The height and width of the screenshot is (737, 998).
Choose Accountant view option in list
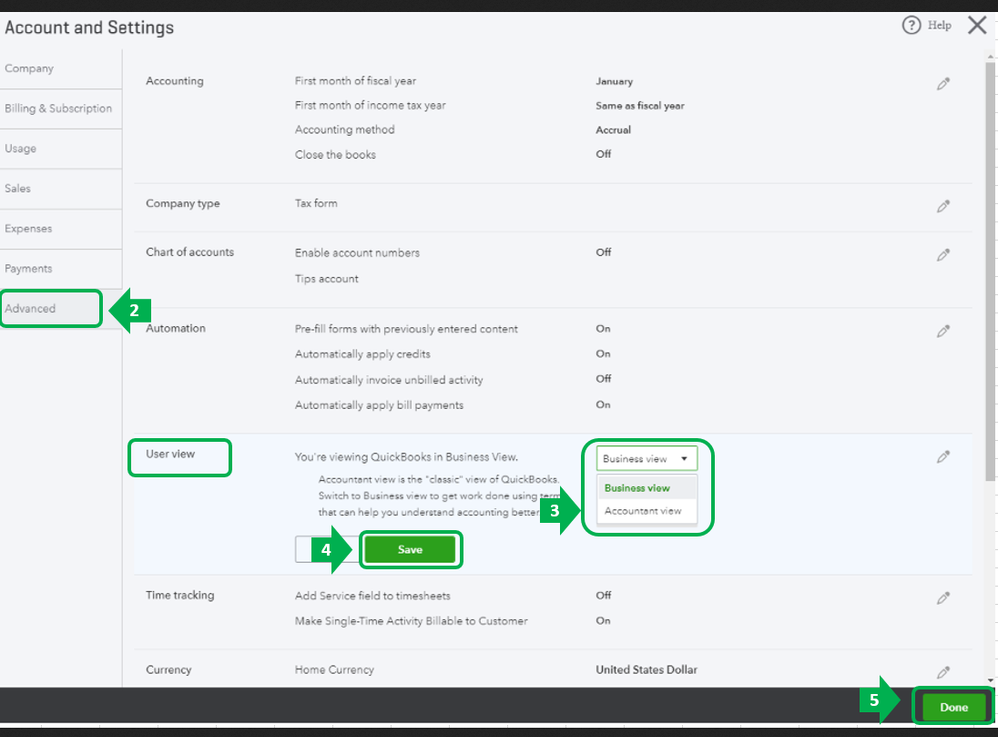click(x=647, y=510)
